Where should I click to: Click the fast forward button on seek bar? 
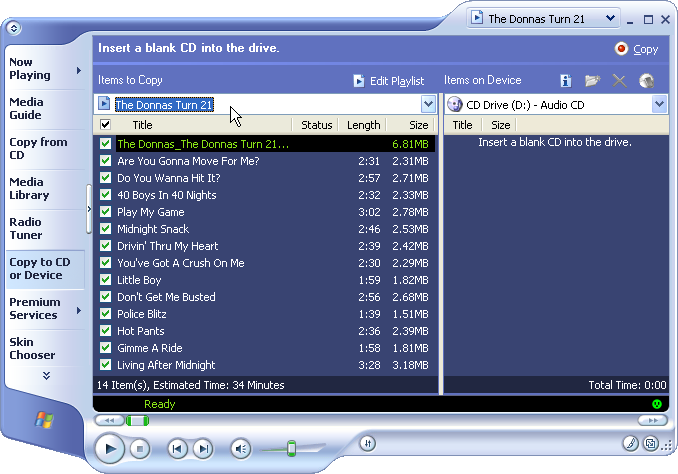tap(652, 420)
